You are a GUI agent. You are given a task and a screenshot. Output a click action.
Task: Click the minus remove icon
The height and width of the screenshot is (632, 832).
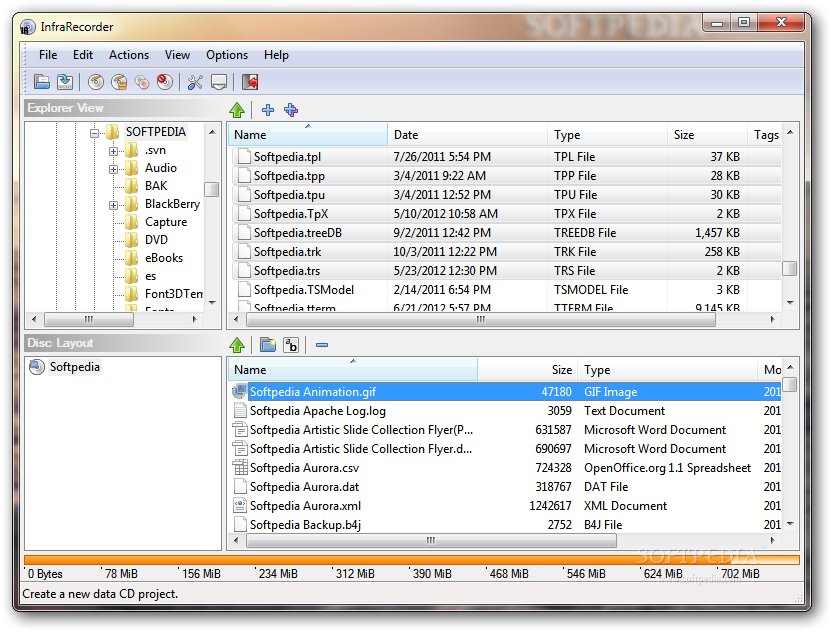322,345
